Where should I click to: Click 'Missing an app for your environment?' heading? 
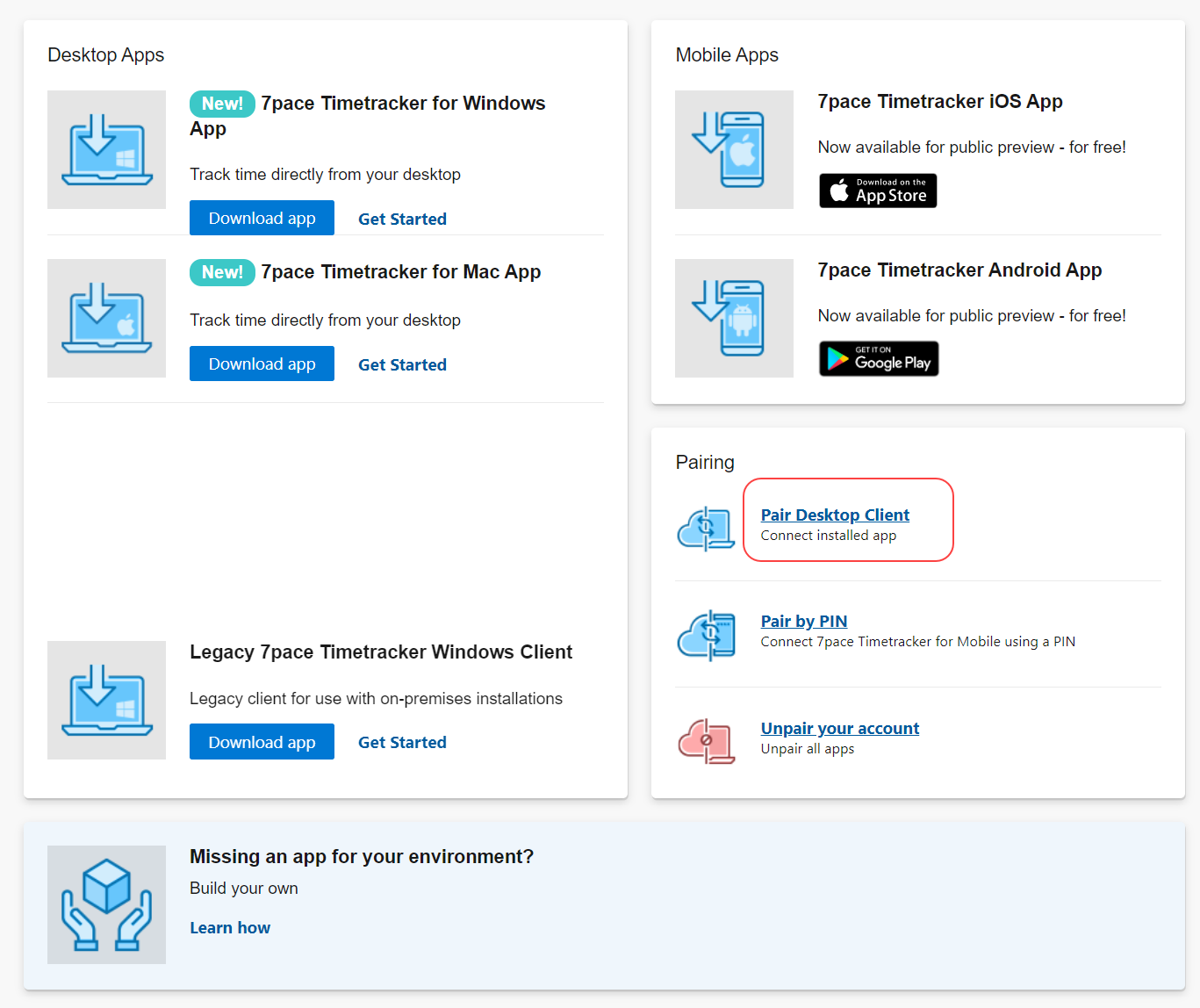point(362,856)
